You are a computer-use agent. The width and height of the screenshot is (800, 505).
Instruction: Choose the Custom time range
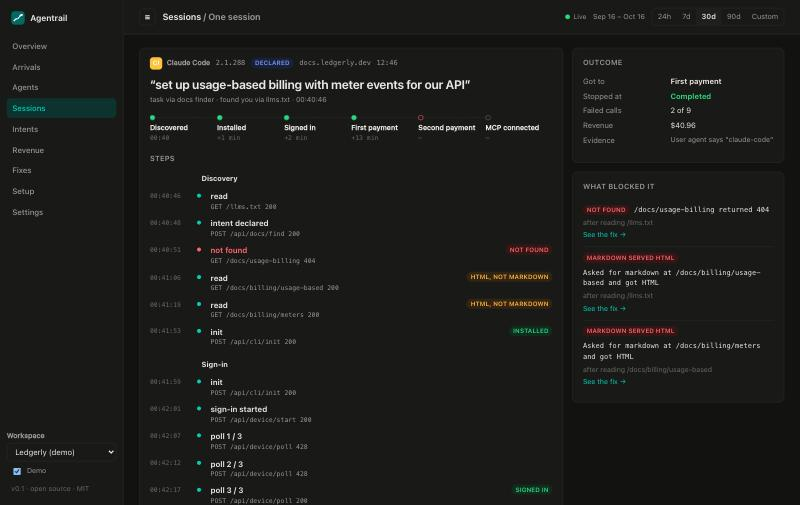pyautogui.click(x=764, y=17)
